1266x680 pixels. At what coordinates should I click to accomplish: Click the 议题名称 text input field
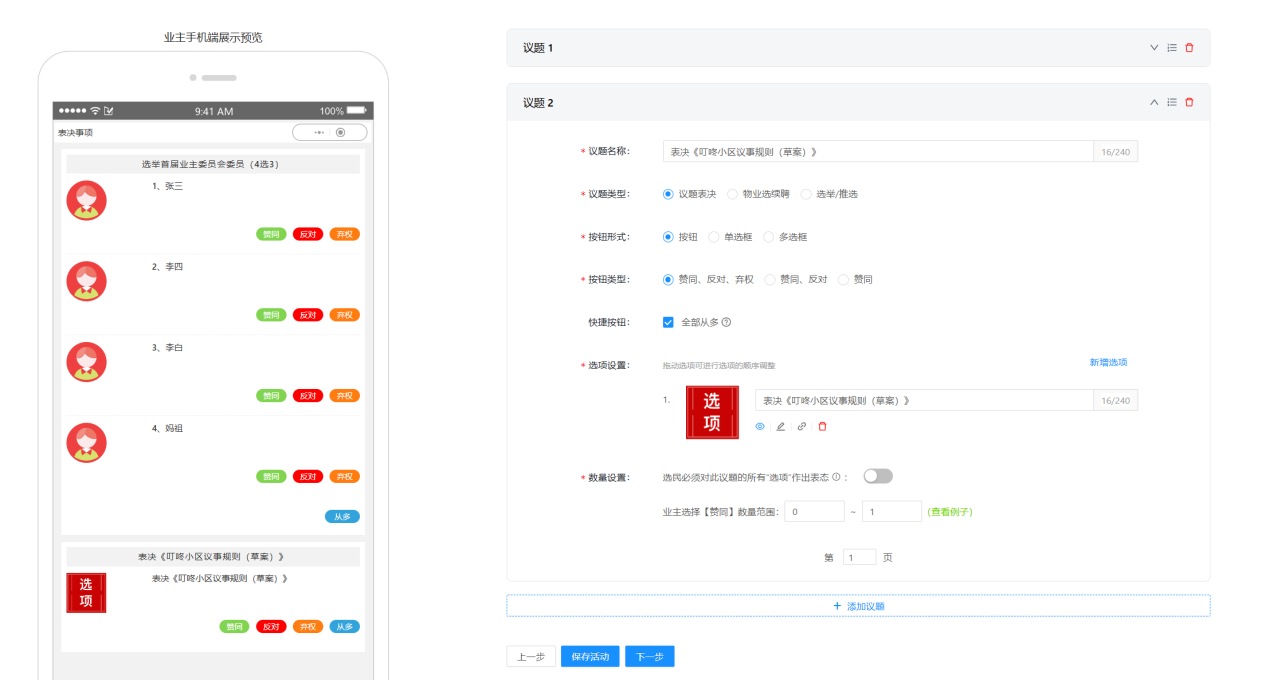(877, 151)
